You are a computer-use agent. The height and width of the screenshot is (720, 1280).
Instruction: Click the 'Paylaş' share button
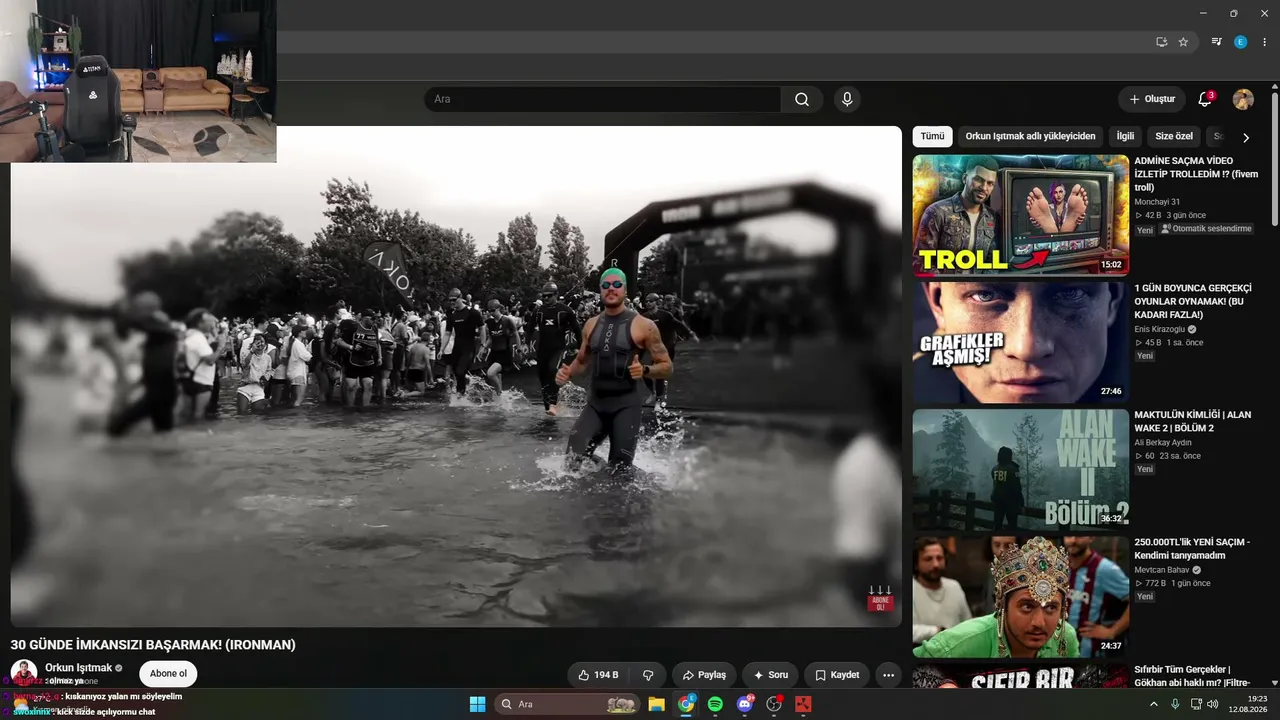[x=705, y=675]
